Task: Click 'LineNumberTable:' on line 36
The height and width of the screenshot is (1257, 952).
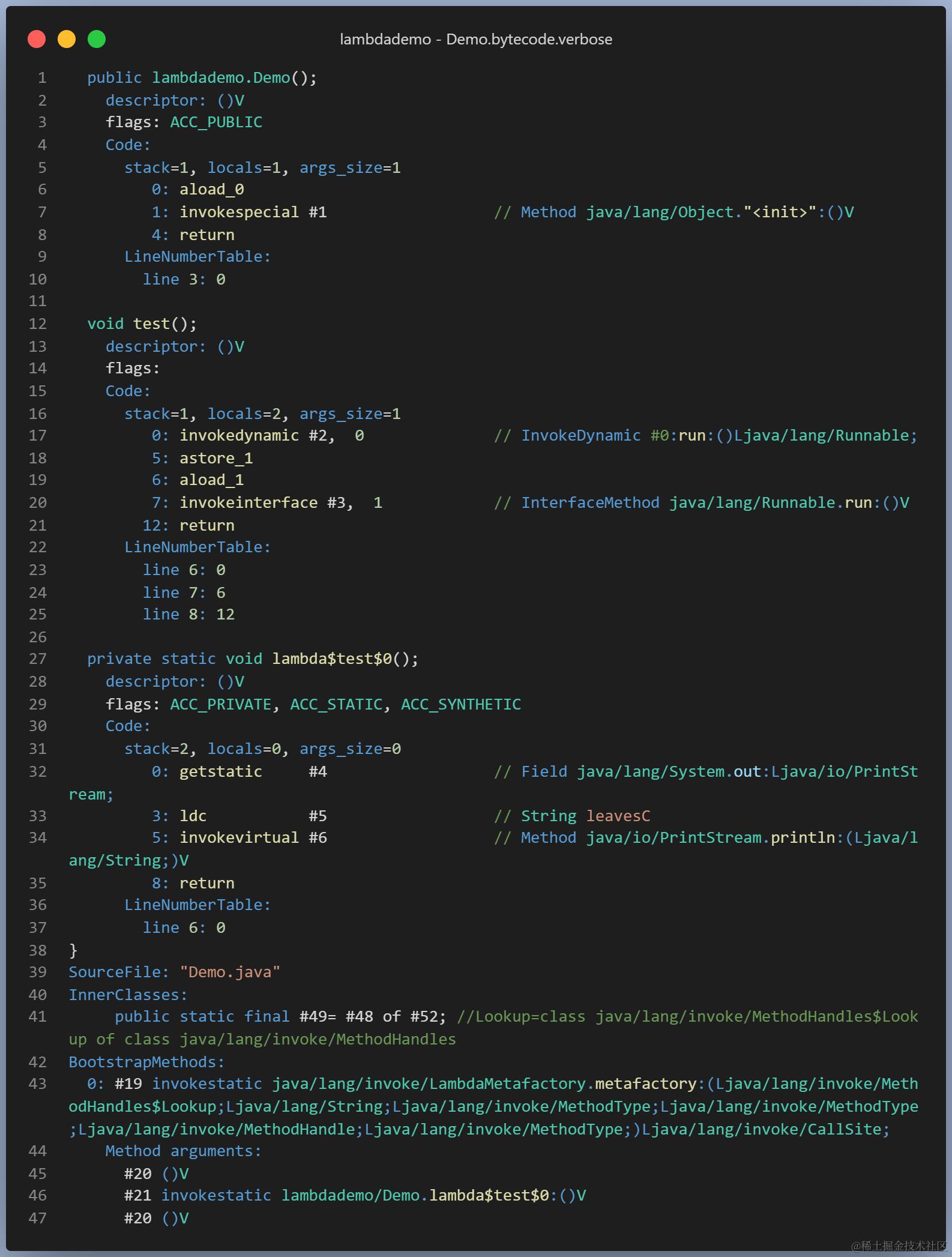Action: (x=197, y=905)
